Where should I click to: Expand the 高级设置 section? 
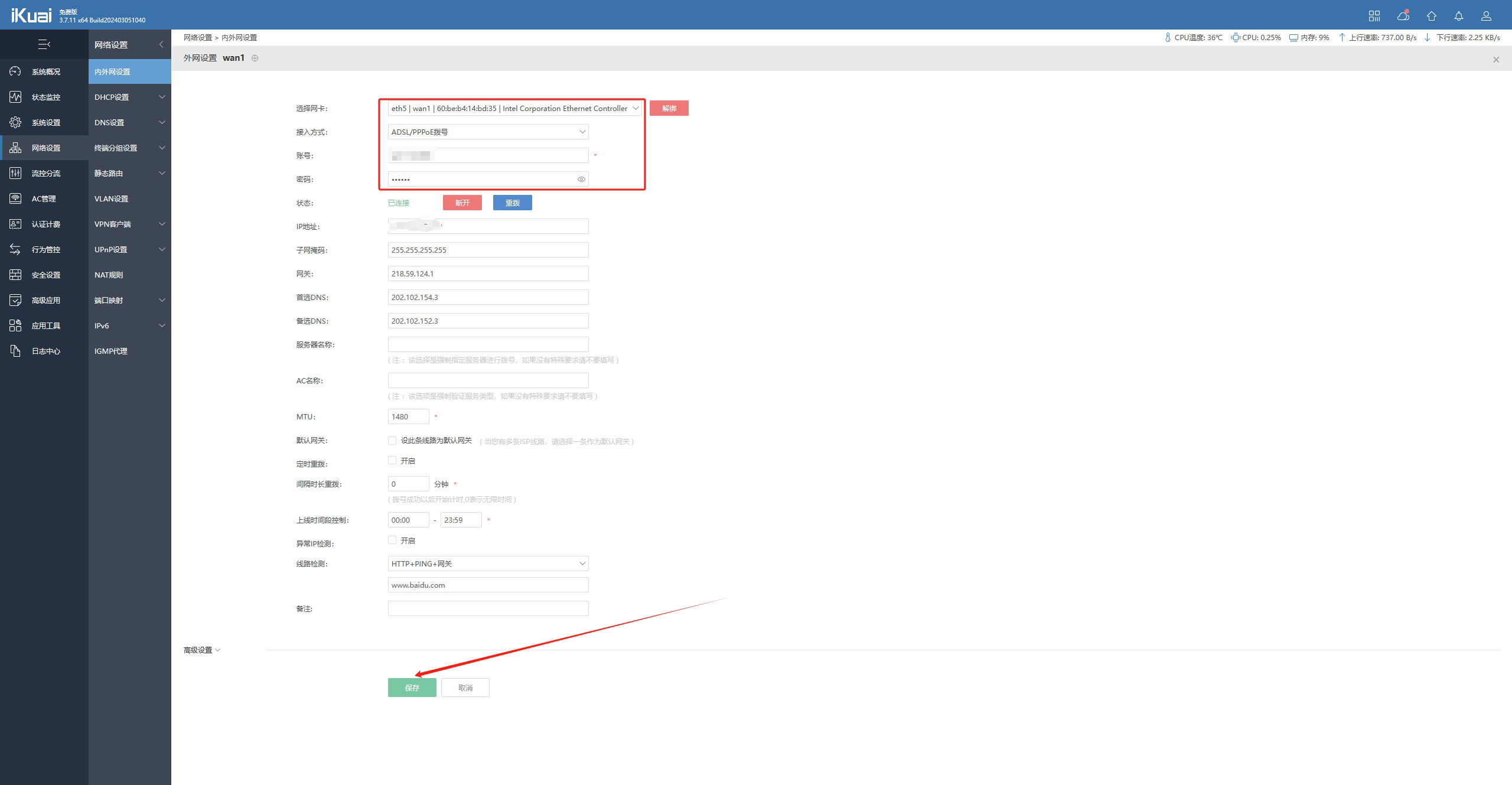pos(201,650)
